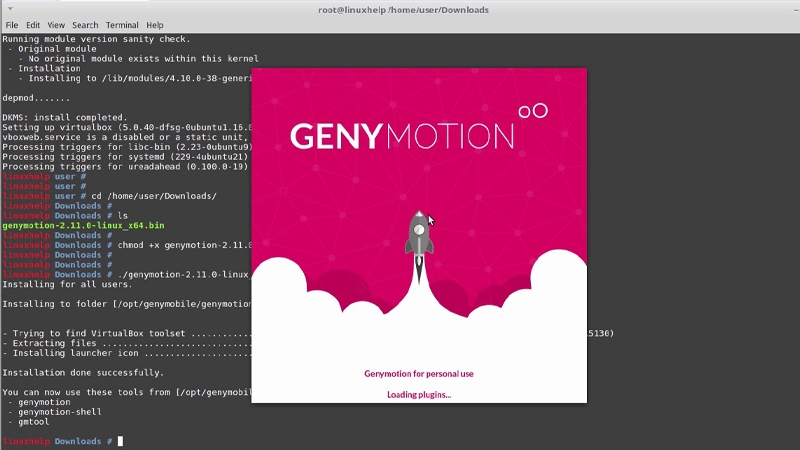This screenshot has height=450, width=800.
Task: Click 'Installing for all users.' line
Action: (67, 284)
